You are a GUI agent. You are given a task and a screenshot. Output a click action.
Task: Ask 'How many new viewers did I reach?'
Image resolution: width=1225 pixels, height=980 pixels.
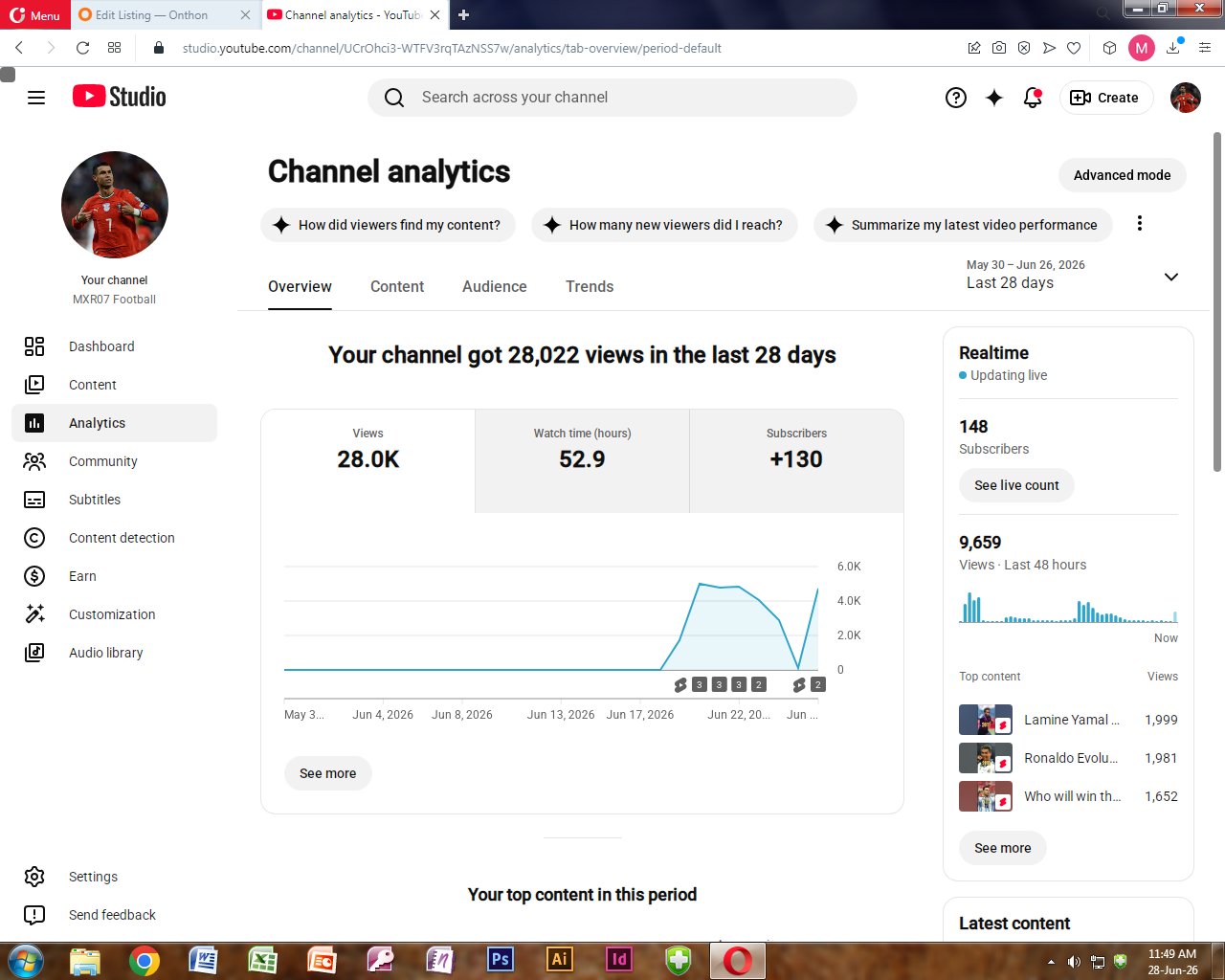pyautogui.click(x=664, y=225)
